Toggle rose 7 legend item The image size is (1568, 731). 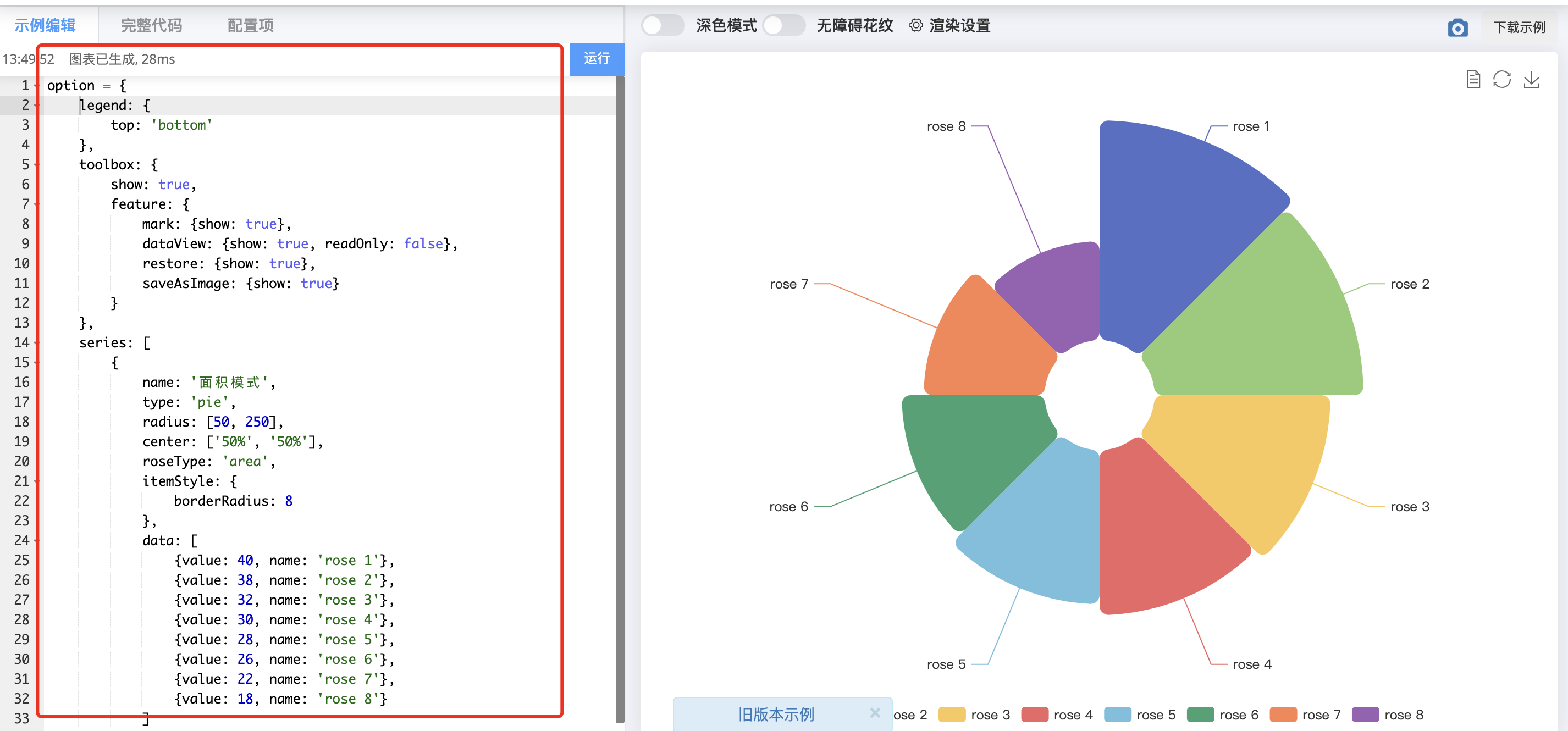pos(1305,715)
